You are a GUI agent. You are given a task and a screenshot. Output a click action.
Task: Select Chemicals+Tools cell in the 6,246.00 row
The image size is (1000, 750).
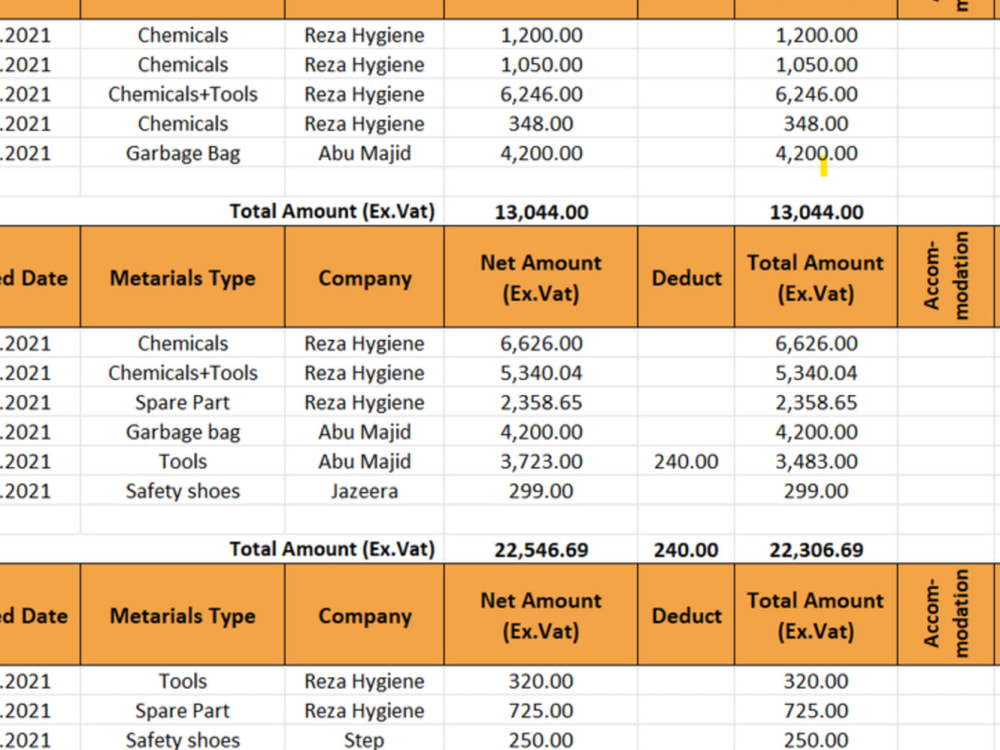[182, 94]
